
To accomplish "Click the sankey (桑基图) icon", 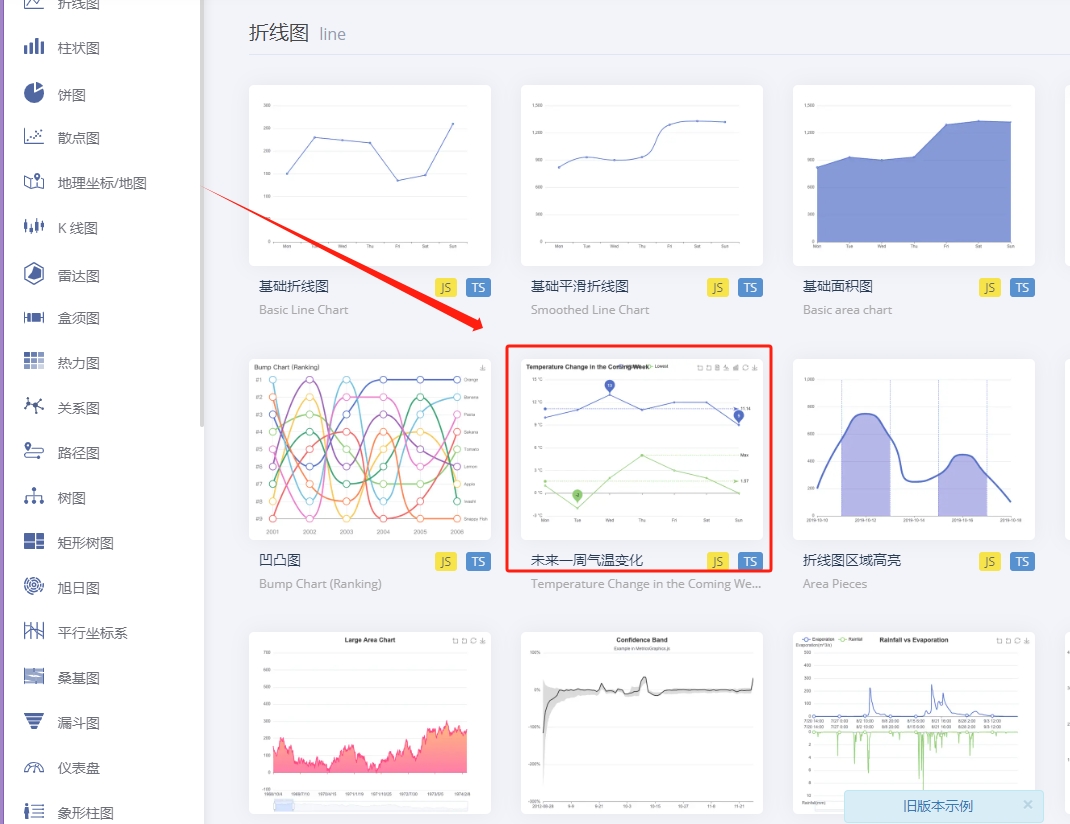I will coord(34,676).
